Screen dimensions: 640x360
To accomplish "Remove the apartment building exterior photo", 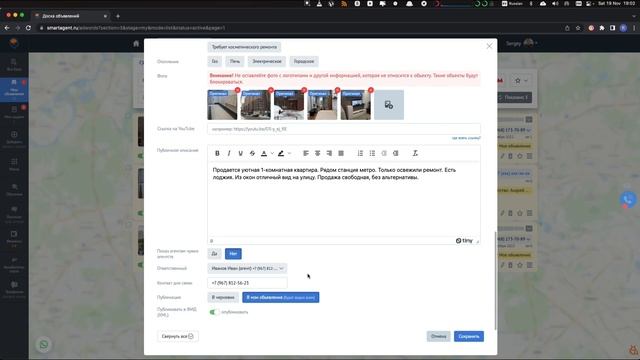I will click(271, 90).
